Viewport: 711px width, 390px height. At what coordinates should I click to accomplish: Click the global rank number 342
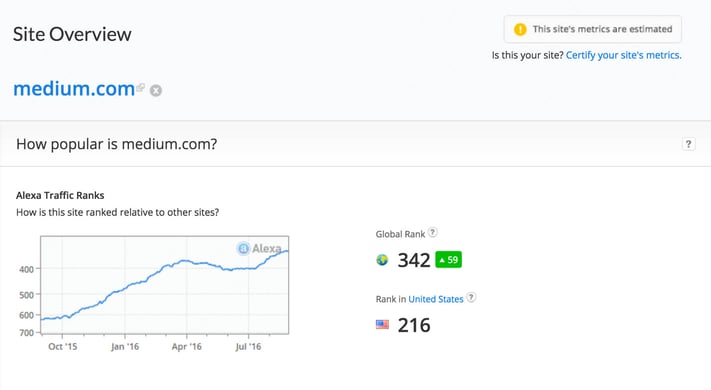(x=414, y=260)
